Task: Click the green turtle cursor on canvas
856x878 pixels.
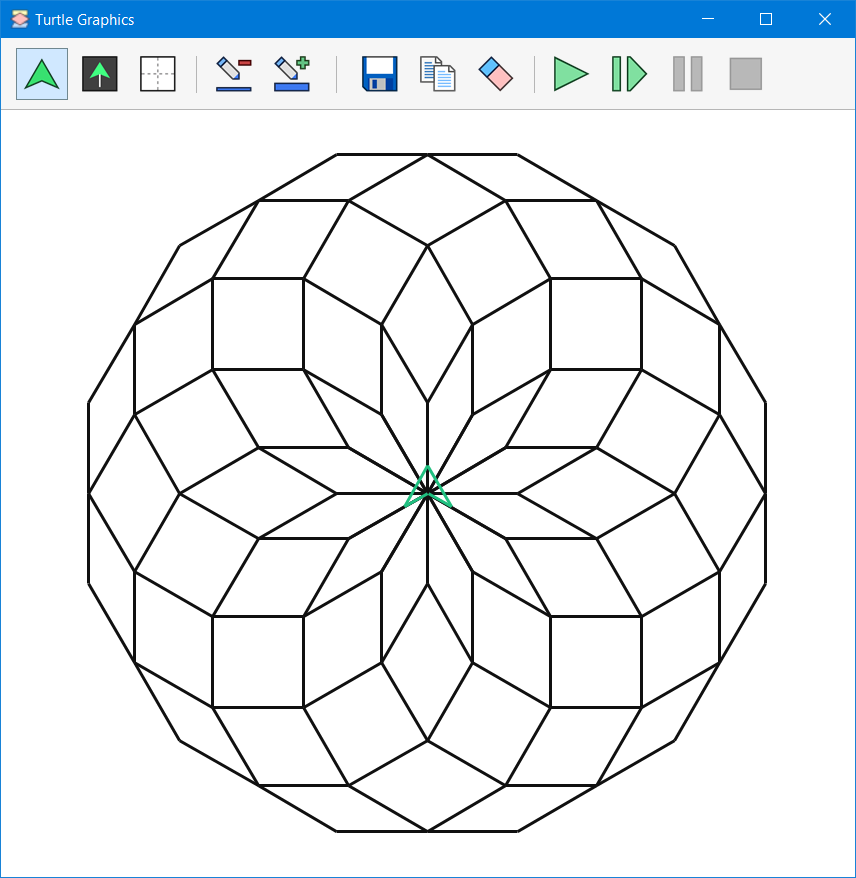Action: (428, 489)
